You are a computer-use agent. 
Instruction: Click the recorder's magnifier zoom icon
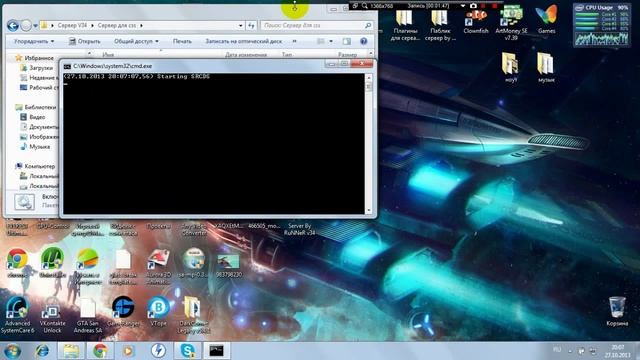(364, 6)
